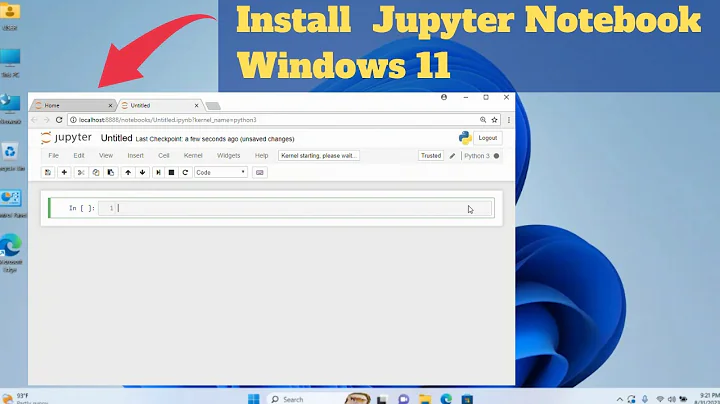720x404 pixels.
Task: Open Microsoft Store from the taskbar
Action: 467,398
